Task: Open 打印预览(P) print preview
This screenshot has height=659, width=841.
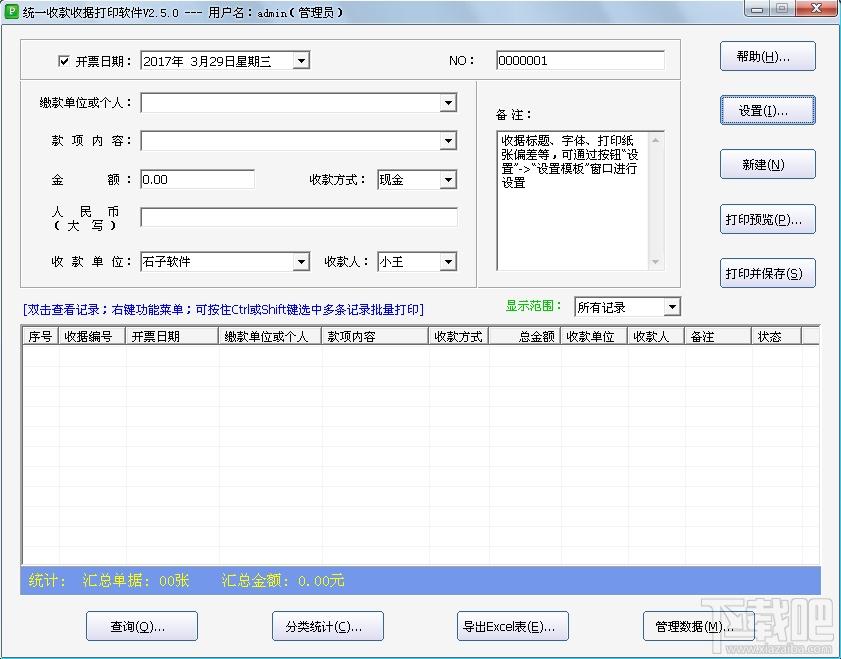Action: (x=768, y=219)
